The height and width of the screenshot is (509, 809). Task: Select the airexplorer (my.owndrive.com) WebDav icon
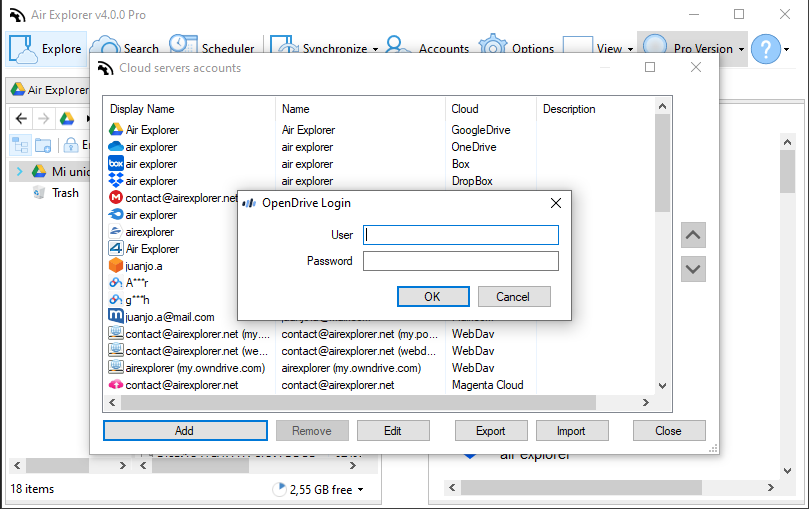pyautogui.click(x=116, y=367)
